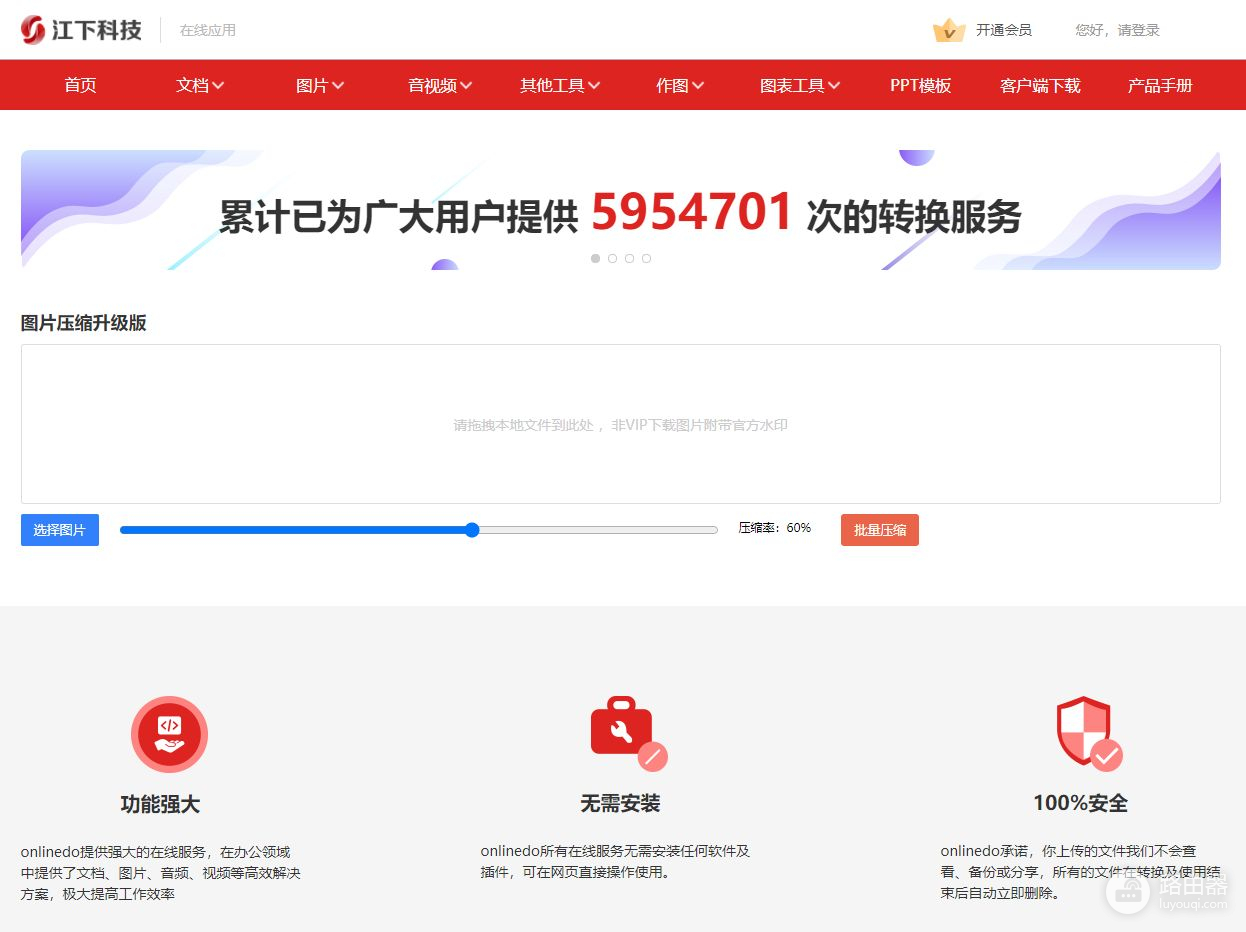Select the third banner carousel dot

[x=629, y=258]
